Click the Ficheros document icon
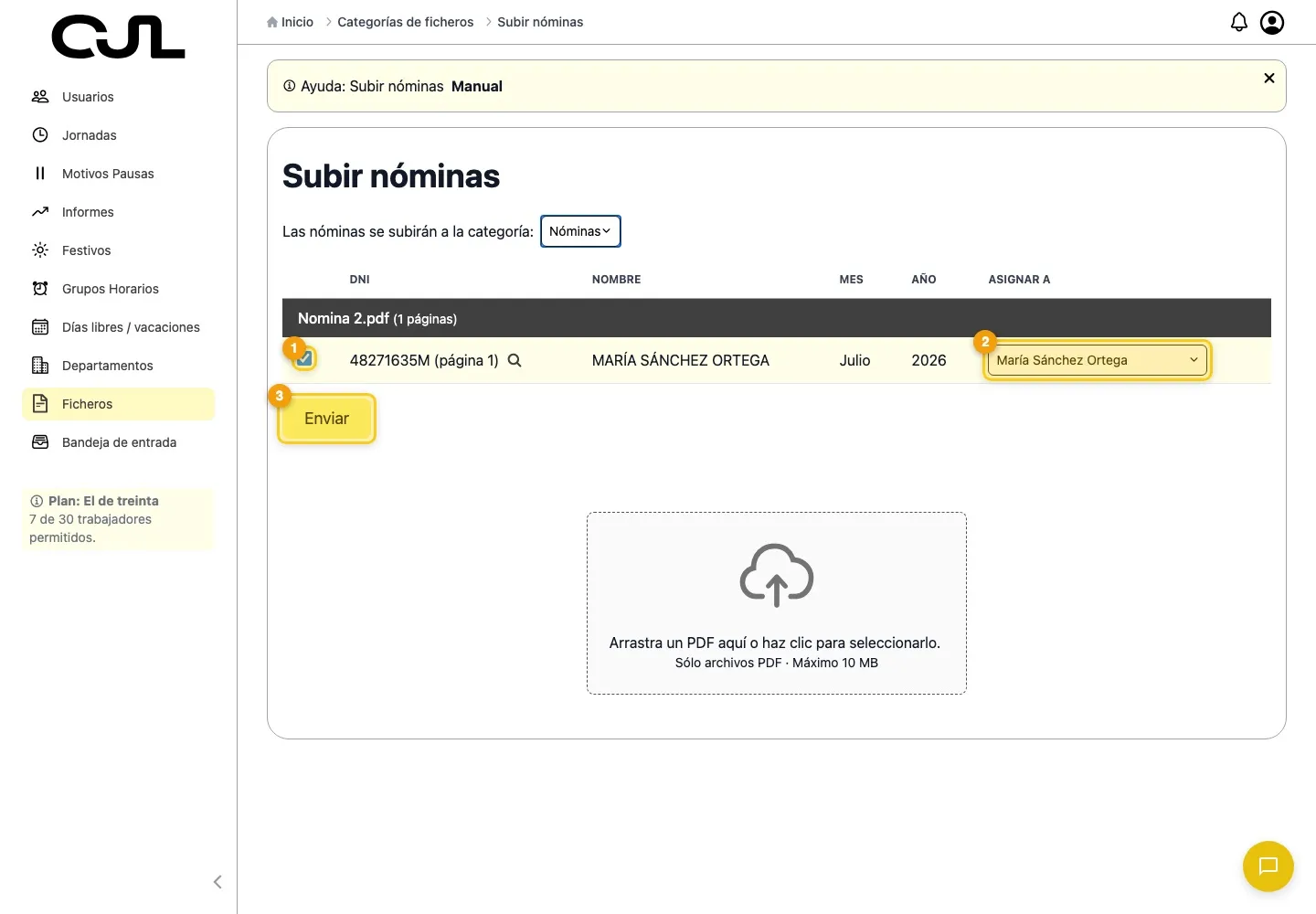This screenshot has width=1316, height=914. click(x=40, y=404)
